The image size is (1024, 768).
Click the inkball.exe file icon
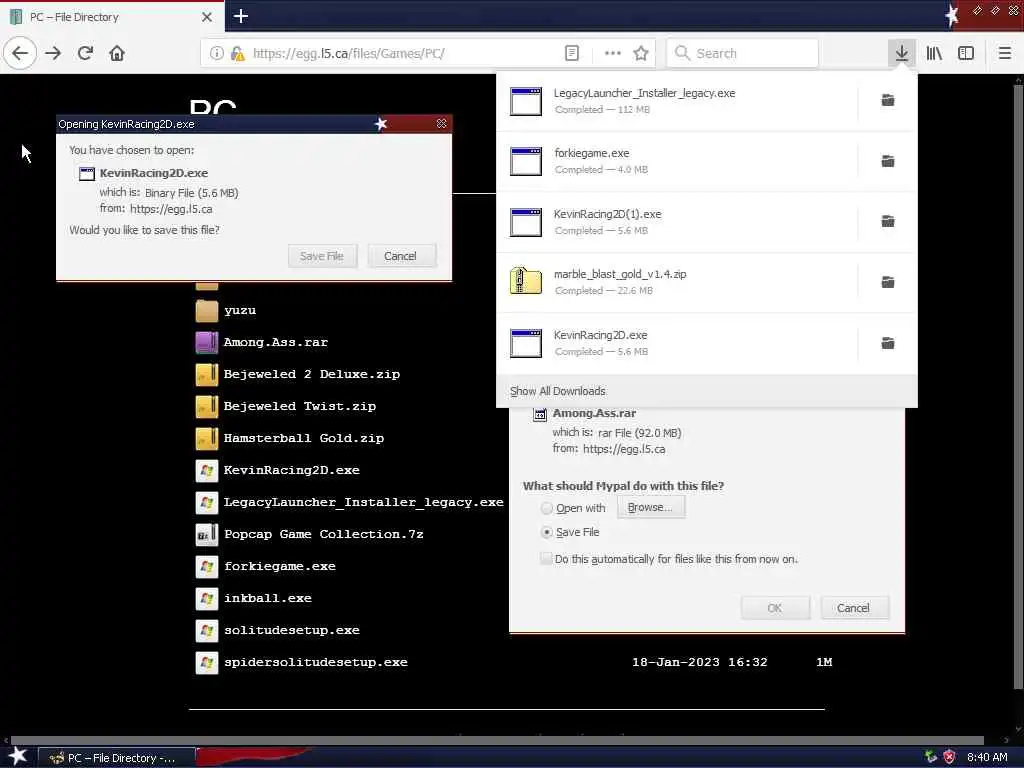pos(207,598)
